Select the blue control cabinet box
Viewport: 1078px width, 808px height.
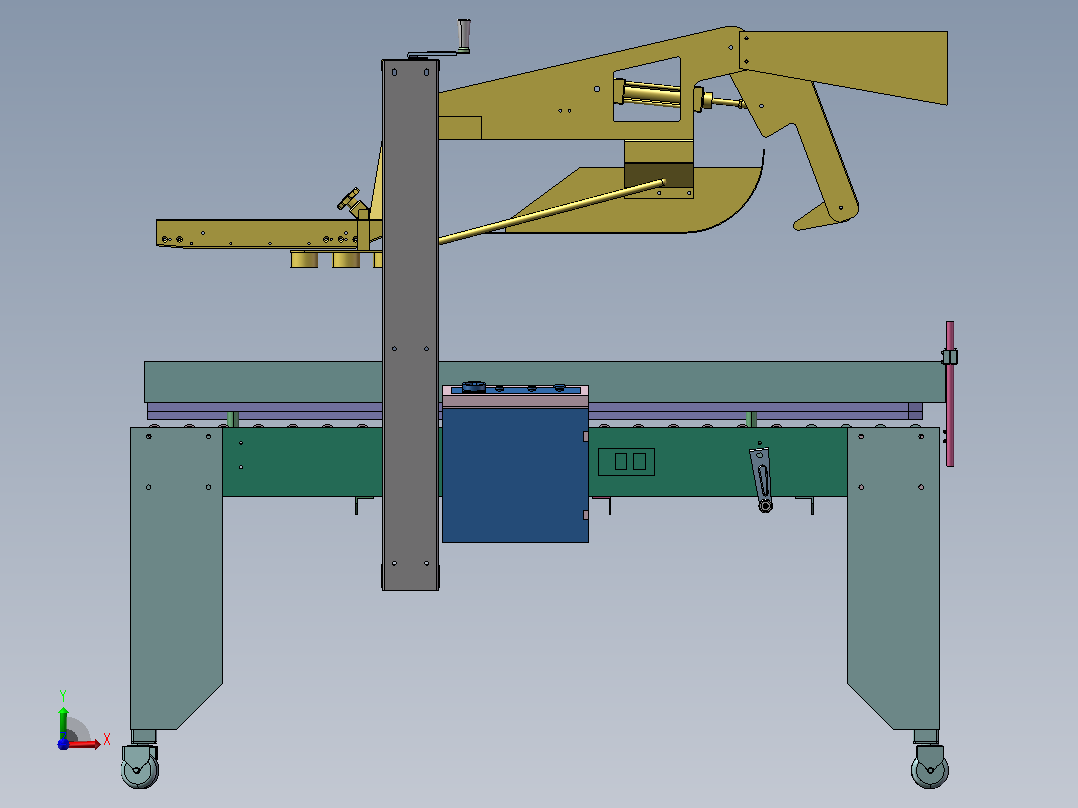point(515,475)
